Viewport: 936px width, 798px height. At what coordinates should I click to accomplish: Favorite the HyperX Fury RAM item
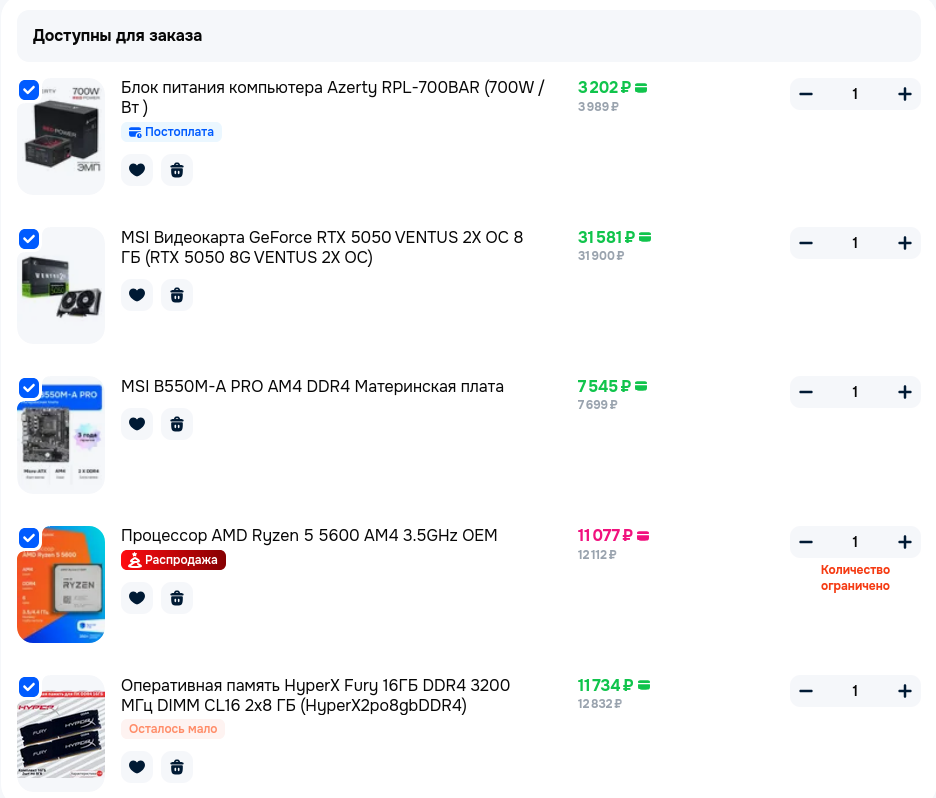pyautogui.click(x=137, y=767)
